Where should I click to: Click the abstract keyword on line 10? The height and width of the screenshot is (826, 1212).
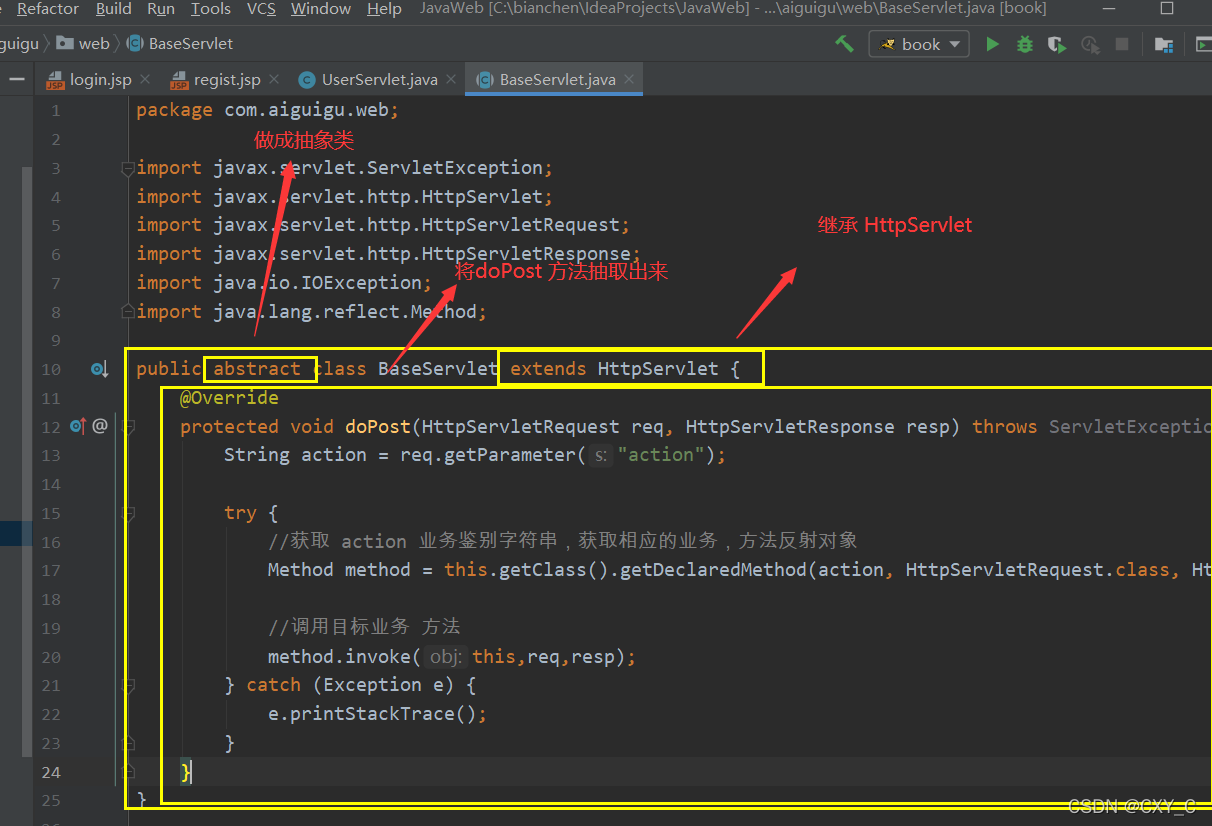(257, 369)
